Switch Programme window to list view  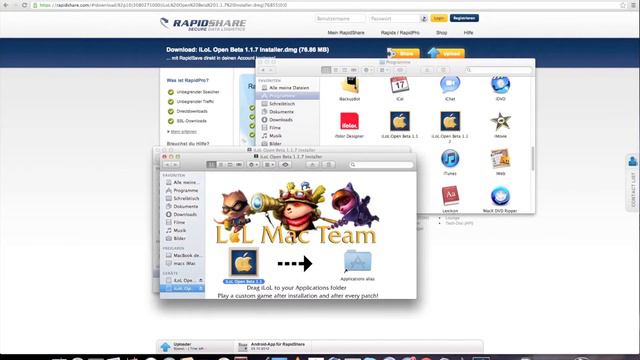(336, 70)
